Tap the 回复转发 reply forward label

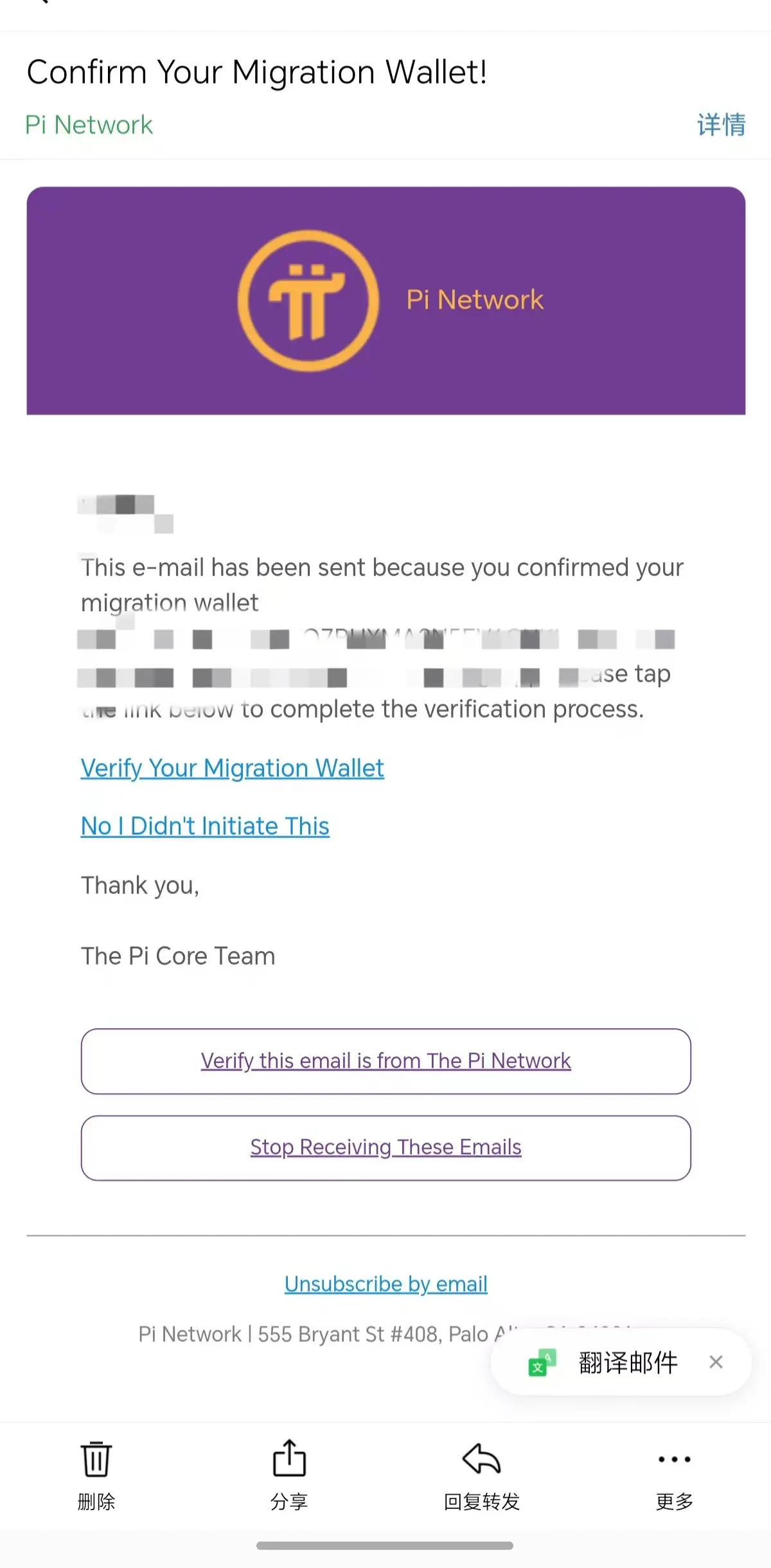coord(481,1502)
